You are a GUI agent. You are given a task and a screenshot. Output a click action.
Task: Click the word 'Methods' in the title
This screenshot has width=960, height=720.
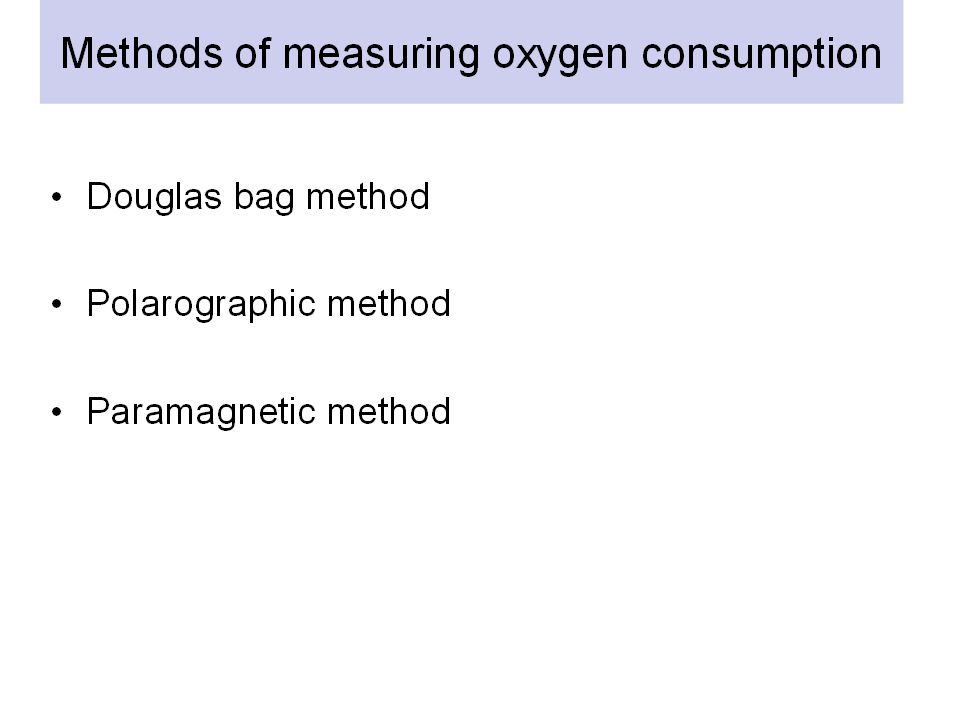point(141,53)
